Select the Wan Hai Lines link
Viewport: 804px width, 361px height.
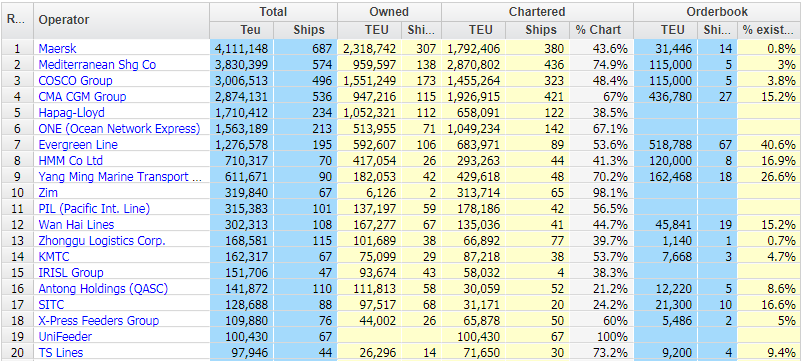pos(76,225)
